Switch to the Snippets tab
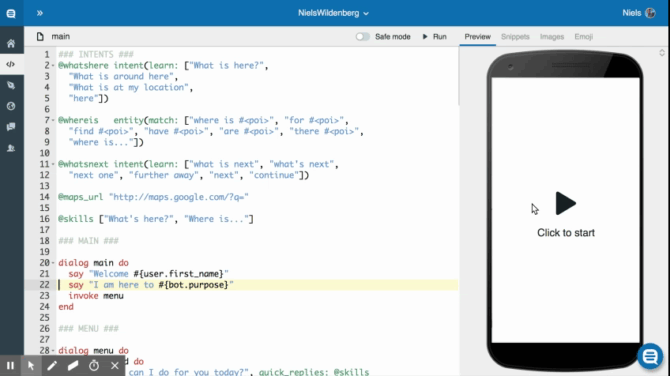This screenshot has height=376, width=670. coord(515,37)
